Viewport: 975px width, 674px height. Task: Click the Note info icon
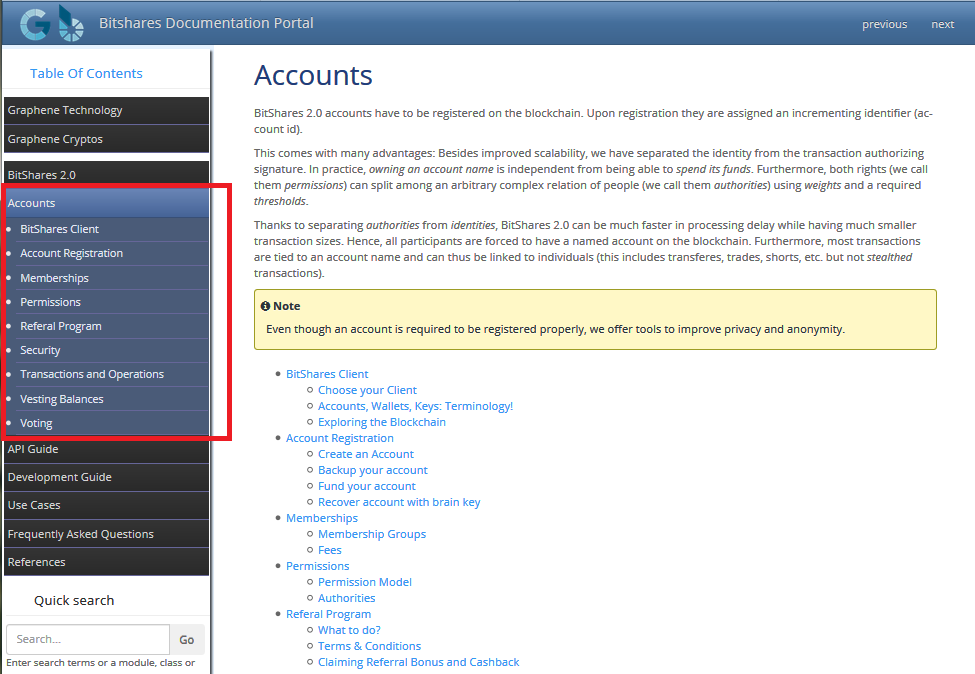pos(266,306)
